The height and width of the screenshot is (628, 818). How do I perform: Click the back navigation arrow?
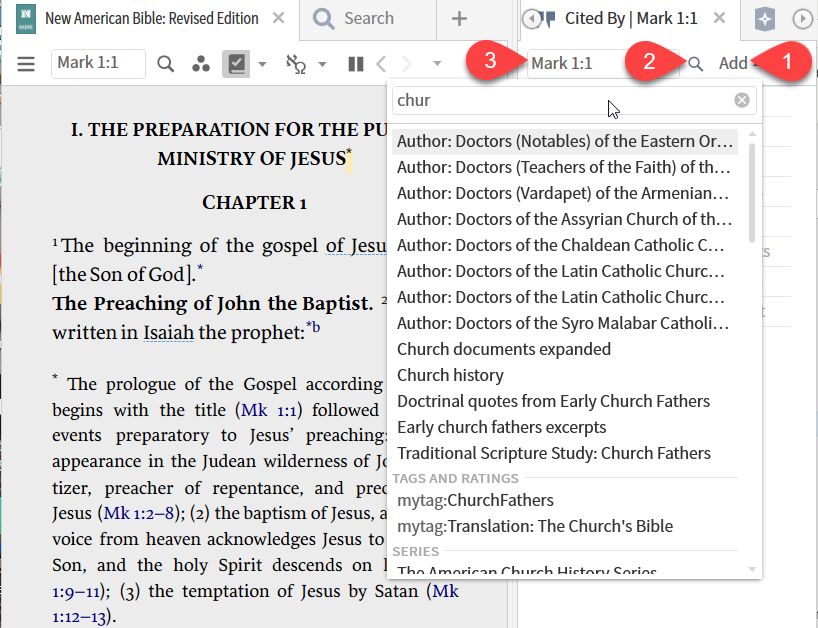(x=381, y=62)
